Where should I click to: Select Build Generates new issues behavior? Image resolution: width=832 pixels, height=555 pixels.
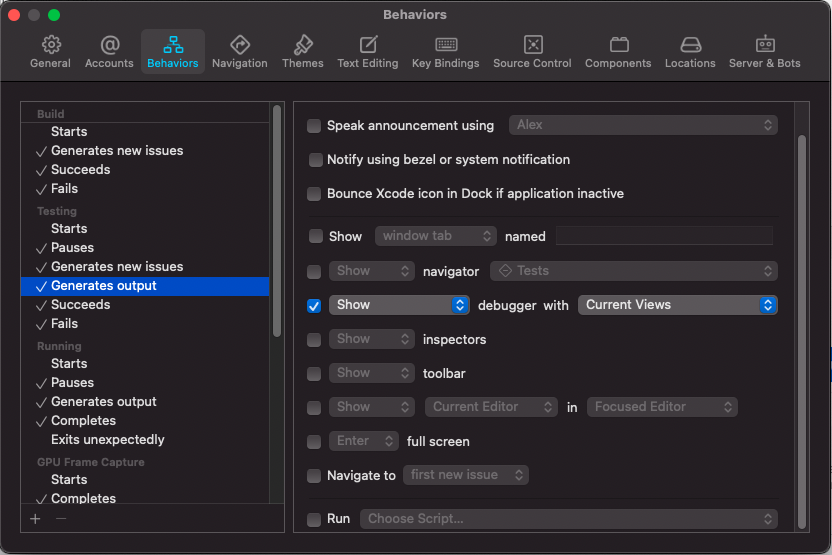coord(144,151)
